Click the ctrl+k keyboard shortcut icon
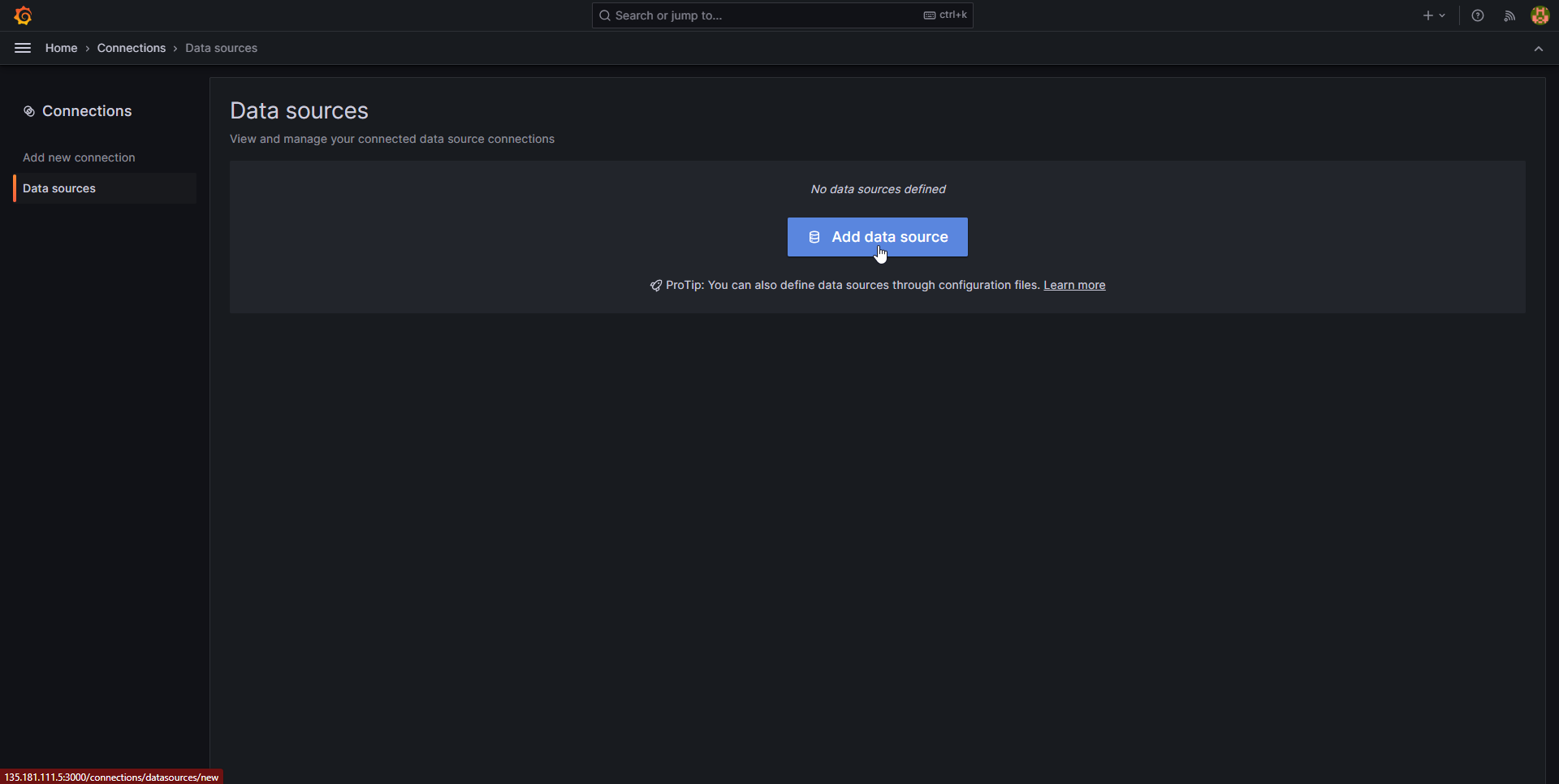Screen dimensions: 1559x784 tap(930, 15)
